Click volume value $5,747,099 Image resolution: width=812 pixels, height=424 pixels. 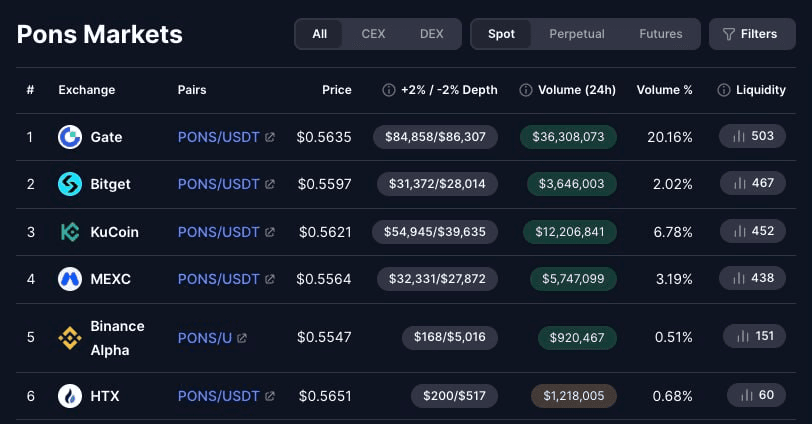pos(573,279)
